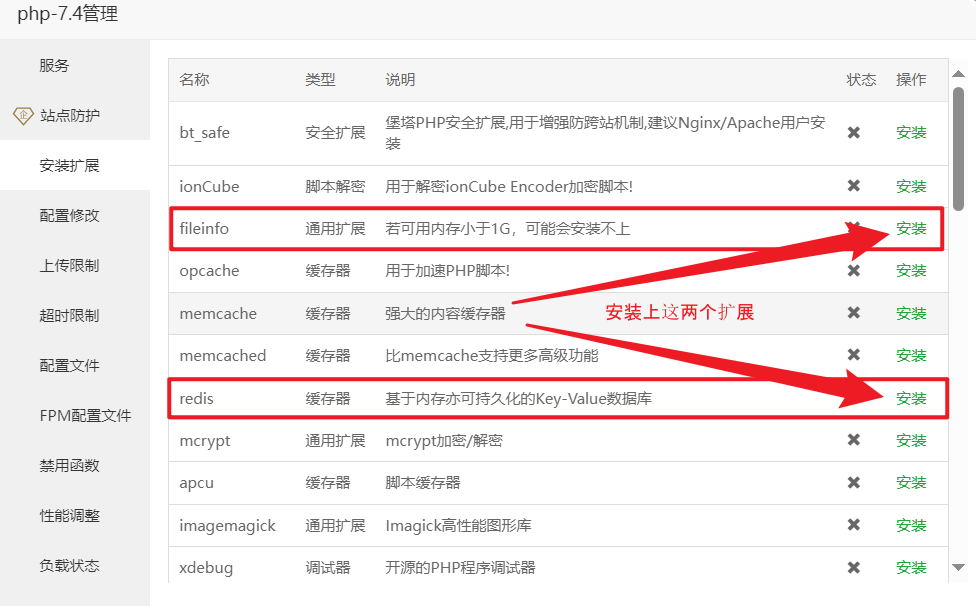
Task: Select the memcached name cell
Action: click(x=223, y=355)
